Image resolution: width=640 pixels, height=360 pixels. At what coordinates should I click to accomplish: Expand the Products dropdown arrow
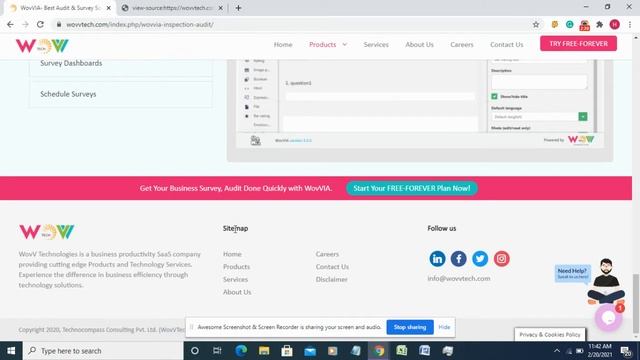344,44
